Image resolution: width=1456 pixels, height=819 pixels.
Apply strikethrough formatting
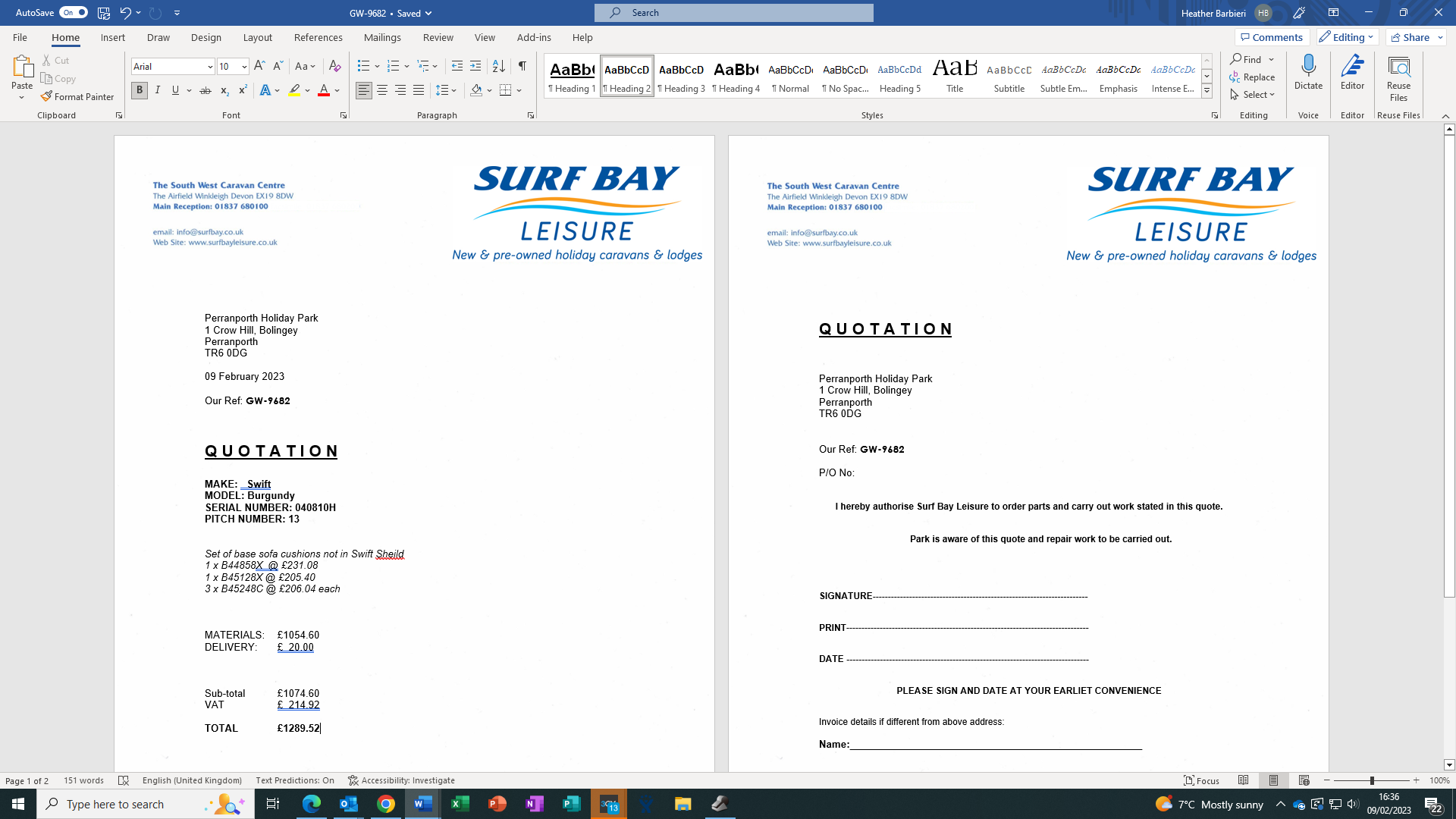[205, 90]
